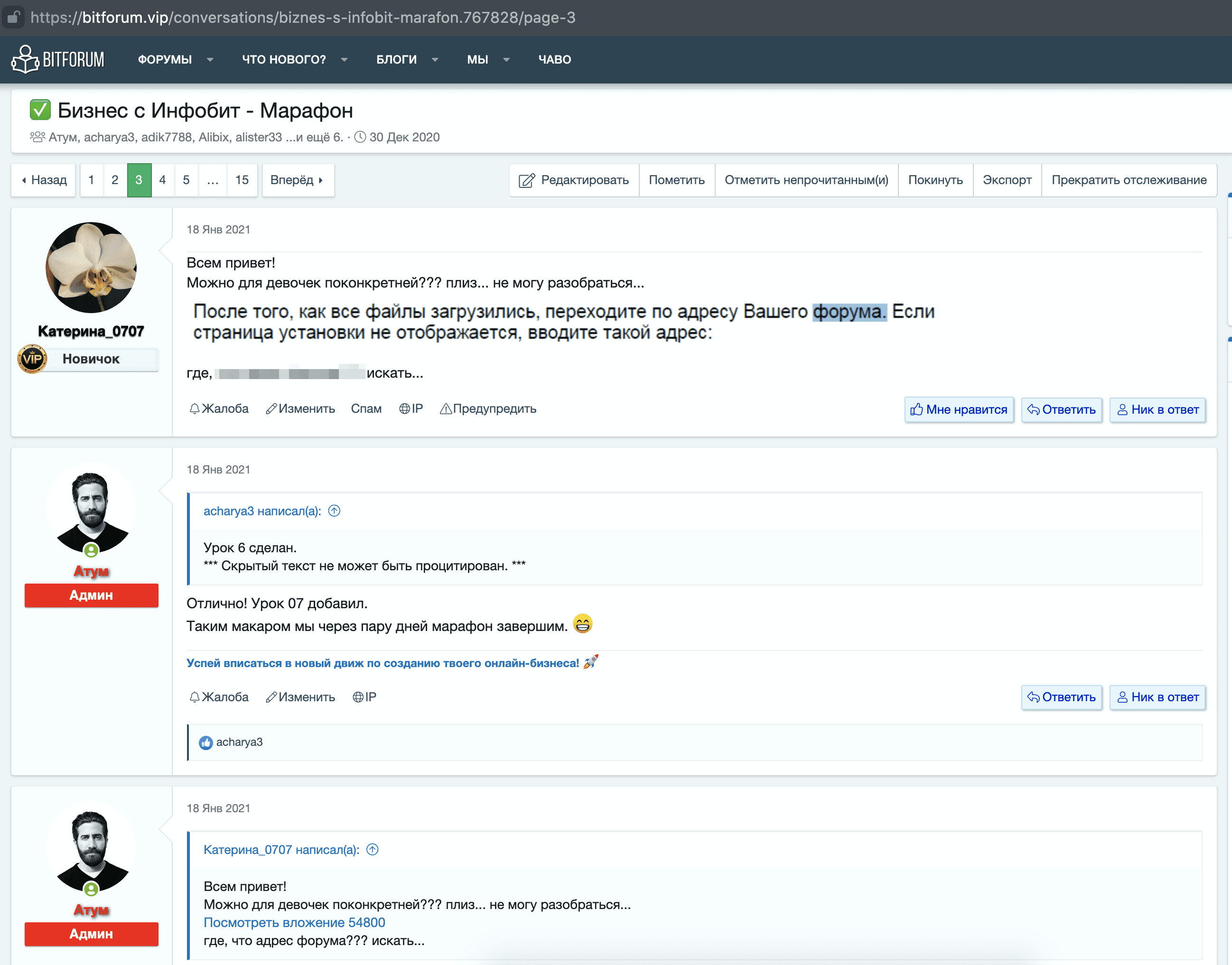Expand the МЫ dropdown arrow

point(506,59)
